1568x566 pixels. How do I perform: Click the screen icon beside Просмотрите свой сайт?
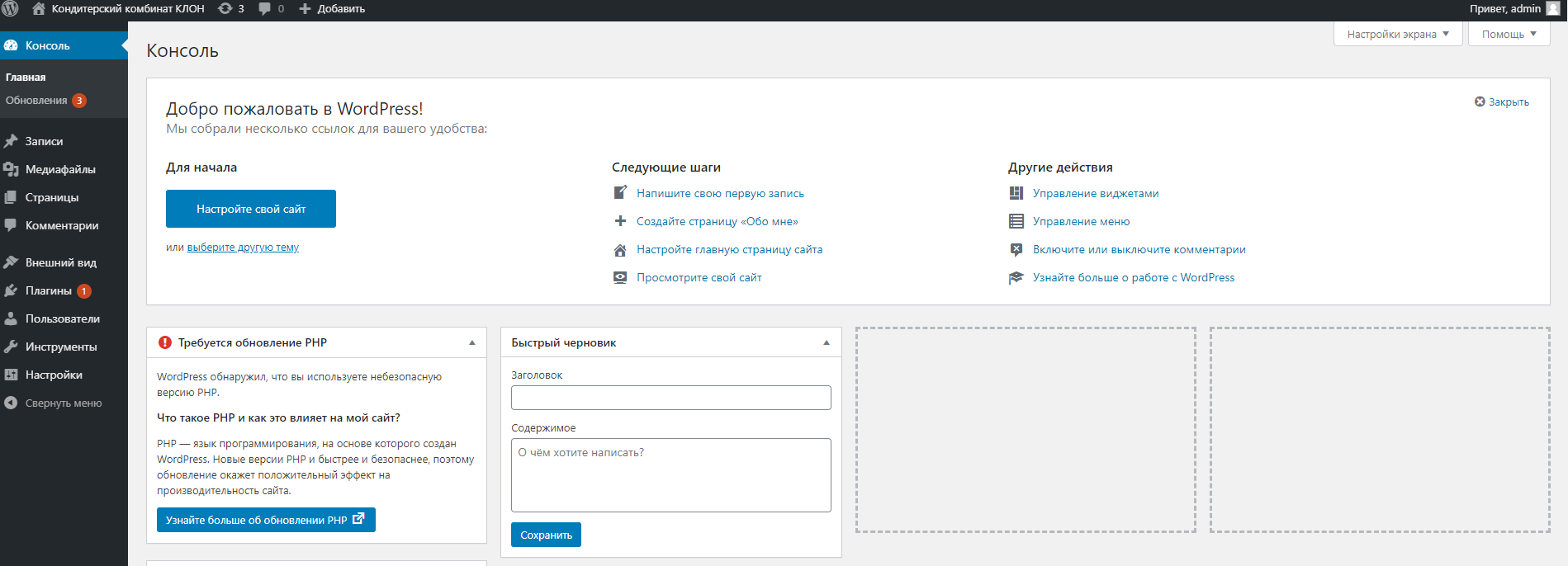tap(620, 277)
